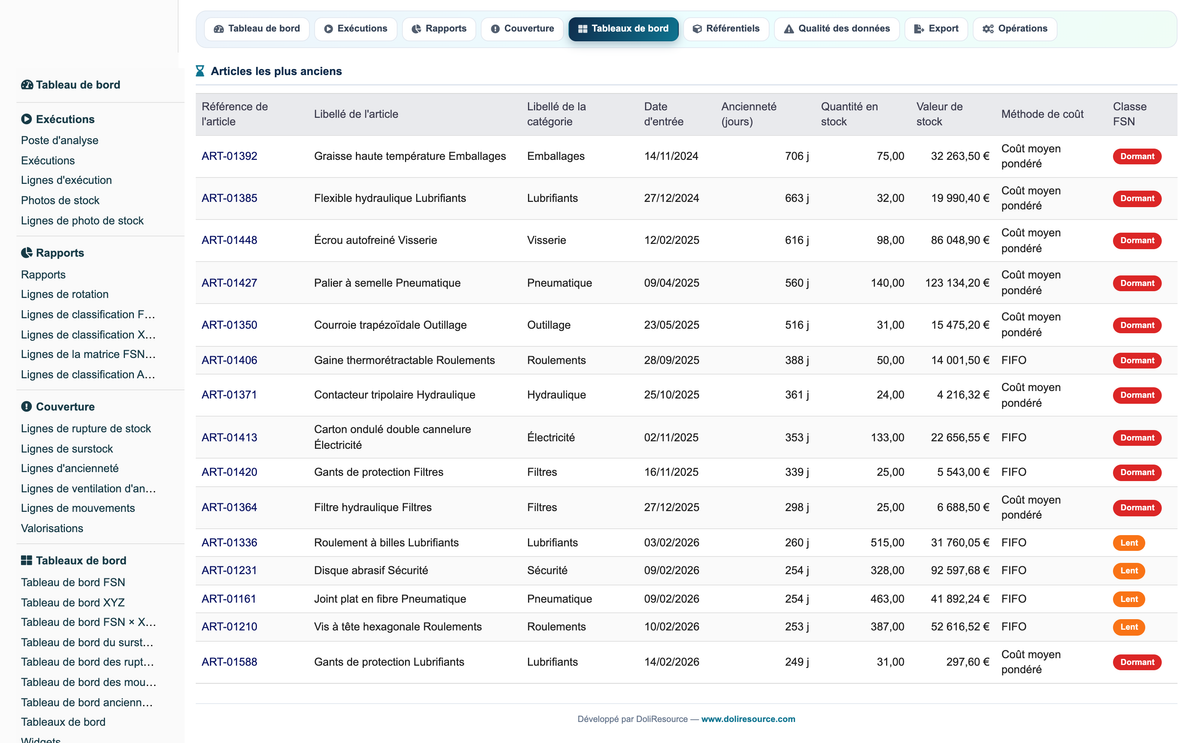Viewport: 1200px width, 743px height.
Task: Open article link ART-01350
Action: click(229, 325)
